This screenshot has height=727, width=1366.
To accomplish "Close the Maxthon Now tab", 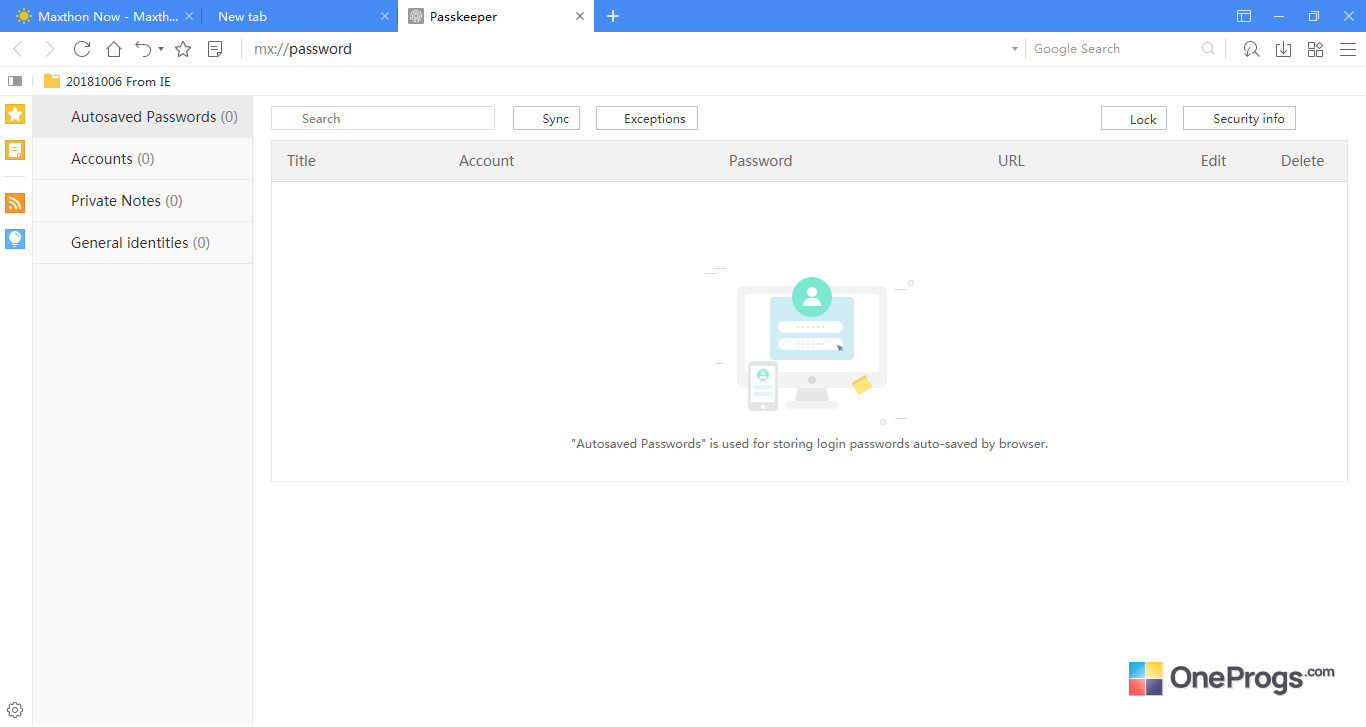I will (x=189, y=16).
